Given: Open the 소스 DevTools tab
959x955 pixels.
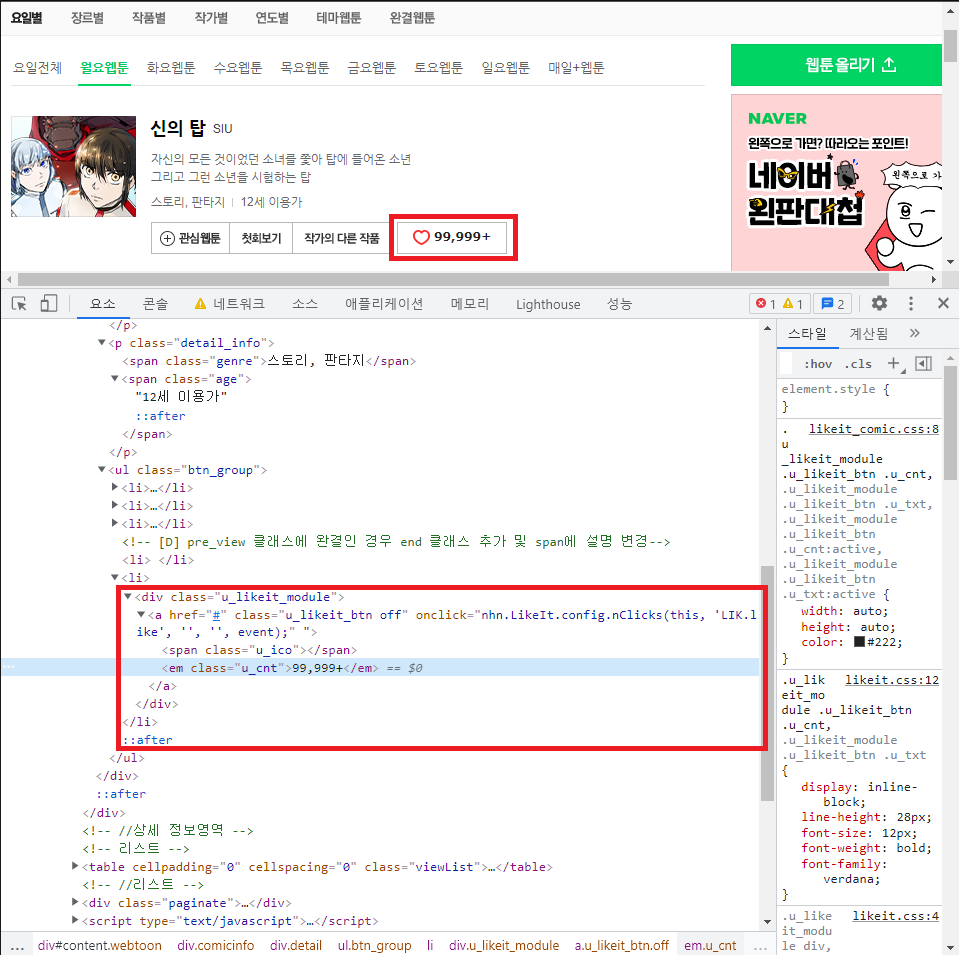Looking at the screenshot, I should [305, 303].
